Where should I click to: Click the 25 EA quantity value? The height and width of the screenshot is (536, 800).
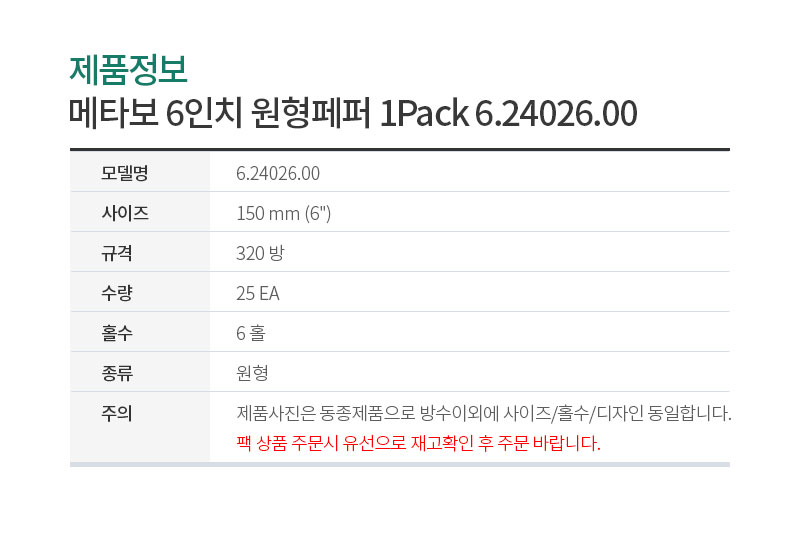click(x=258, y=293)
